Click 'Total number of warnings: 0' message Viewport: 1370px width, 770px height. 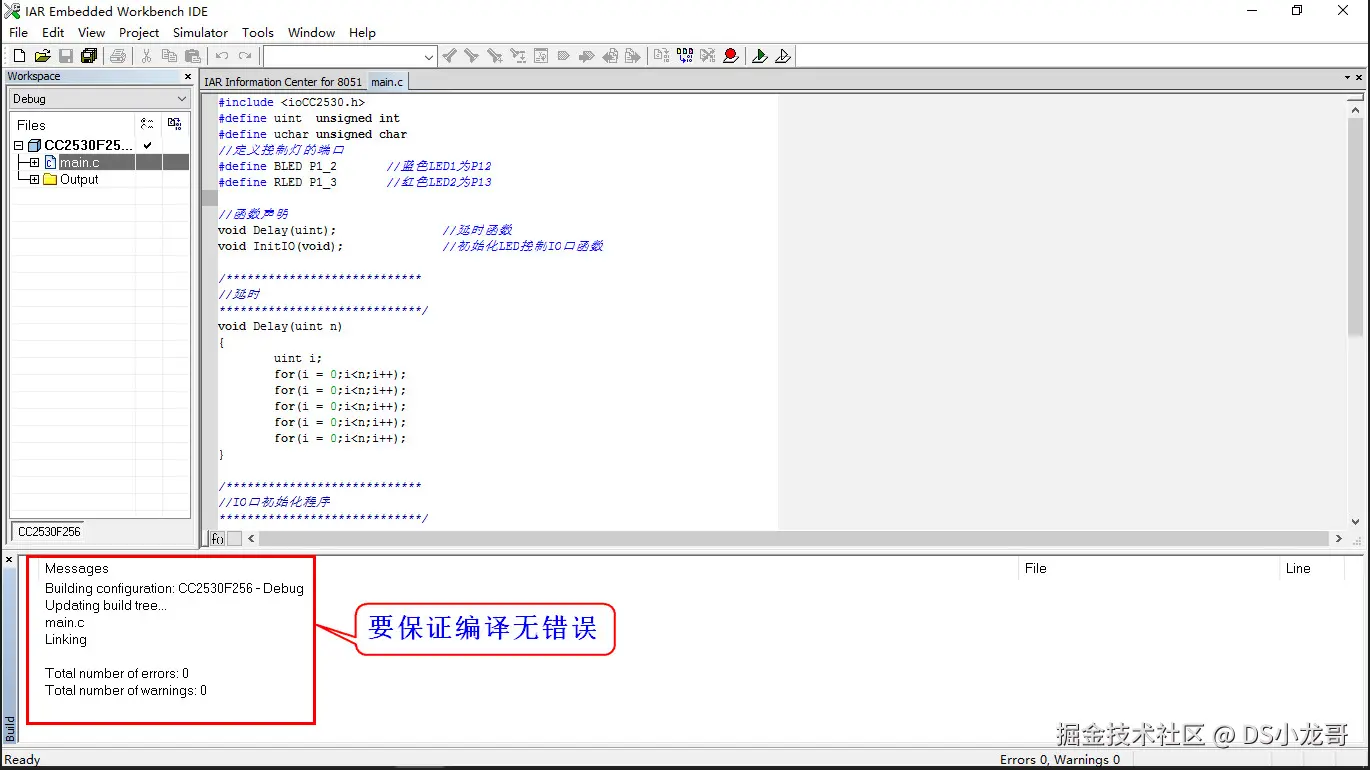126,690
